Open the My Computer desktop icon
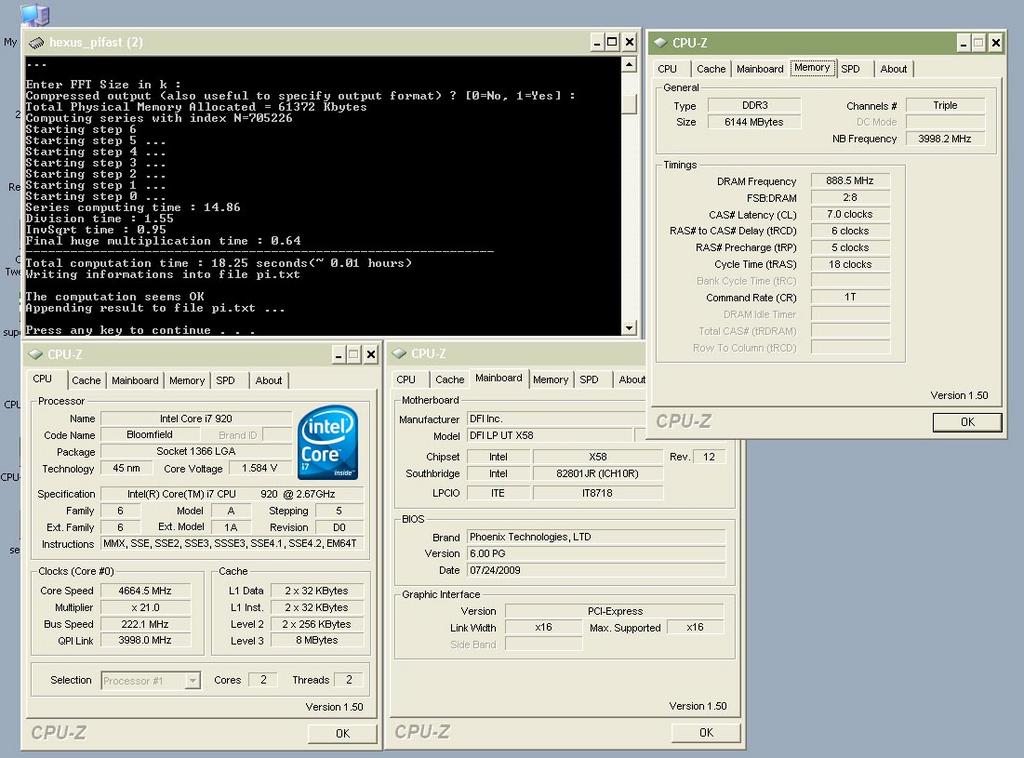The image size is (1024, 758). (34, 14)
